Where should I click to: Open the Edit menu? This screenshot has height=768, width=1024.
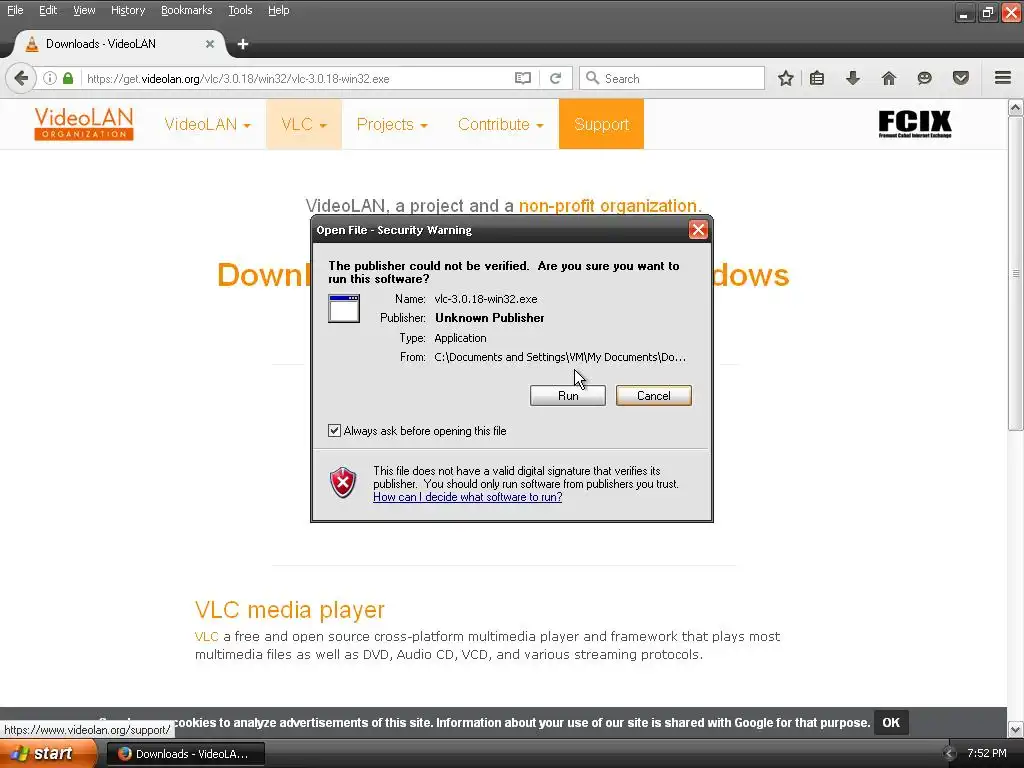pyautogui.click(x=48, y=10)
